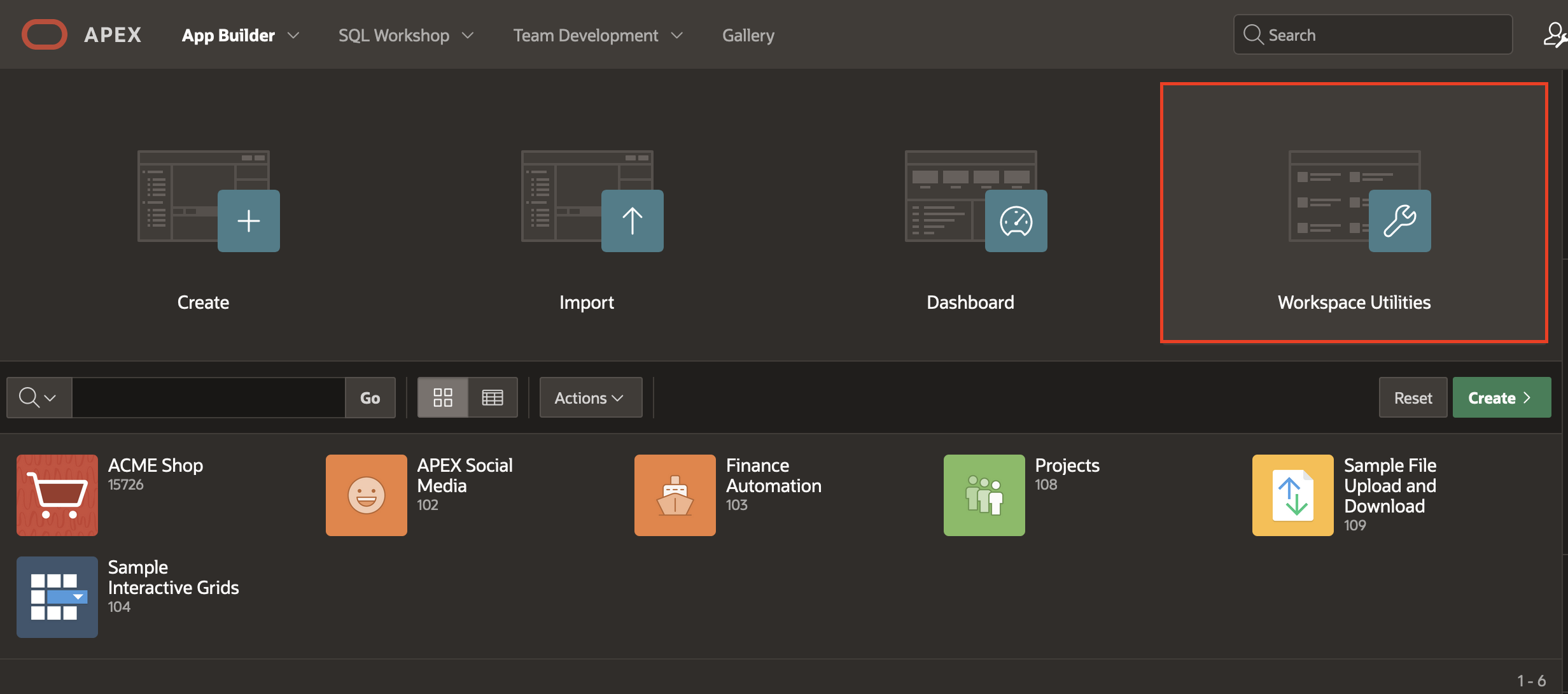Screen dimensions: 1568x694
Task: Open the search column selector dropdown
Action: [x=39, y=397]
